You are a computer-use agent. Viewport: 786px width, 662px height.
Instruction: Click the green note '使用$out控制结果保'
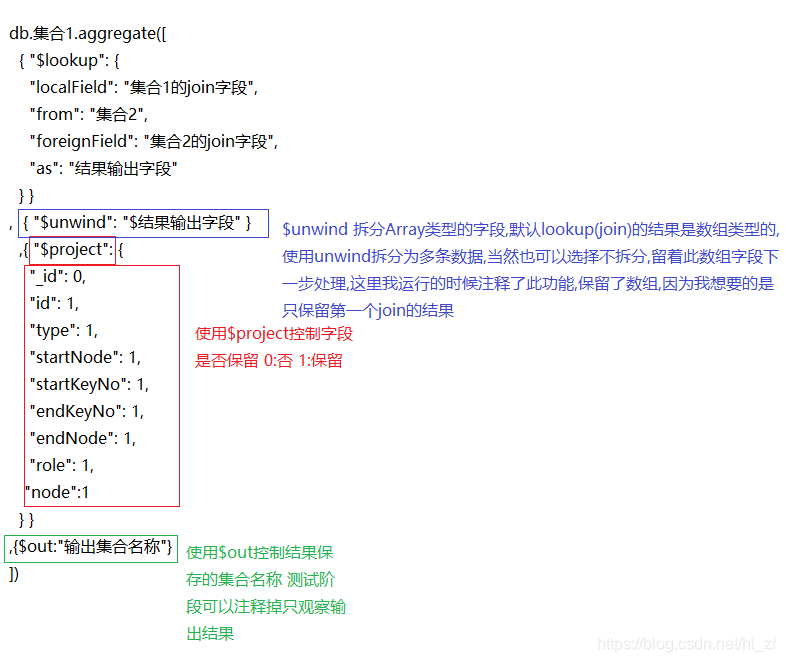point(260,553)
